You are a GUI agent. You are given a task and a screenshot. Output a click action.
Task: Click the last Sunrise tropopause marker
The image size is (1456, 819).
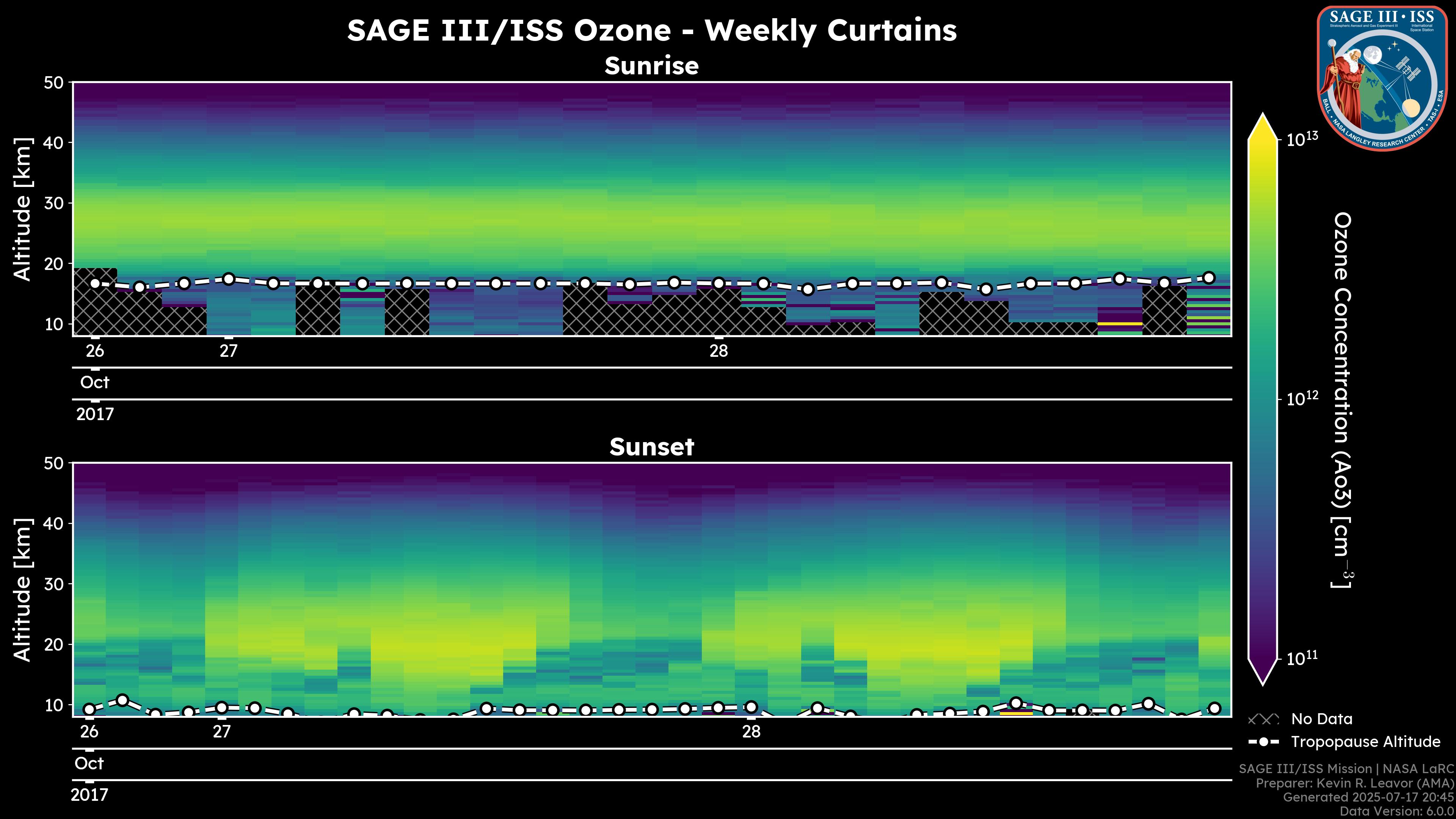click(x=1209, y=278)
